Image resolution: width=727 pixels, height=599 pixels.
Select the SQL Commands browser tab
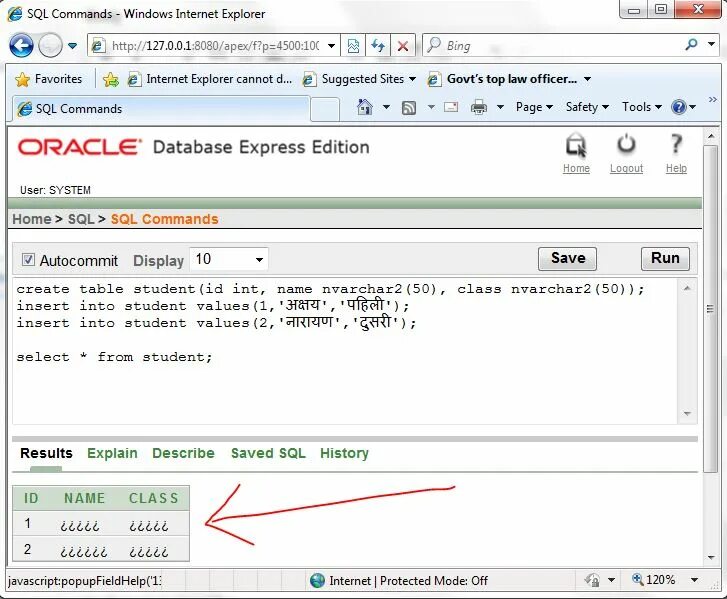pos(159,108)
